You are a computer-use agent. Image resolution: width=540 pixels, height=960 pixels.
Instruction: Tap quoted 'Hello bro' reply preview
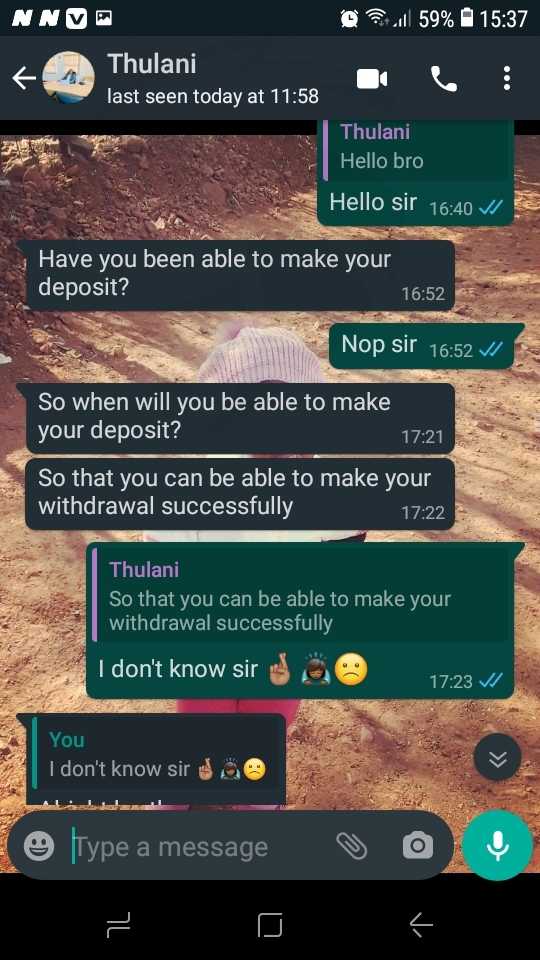click(416, 149)
